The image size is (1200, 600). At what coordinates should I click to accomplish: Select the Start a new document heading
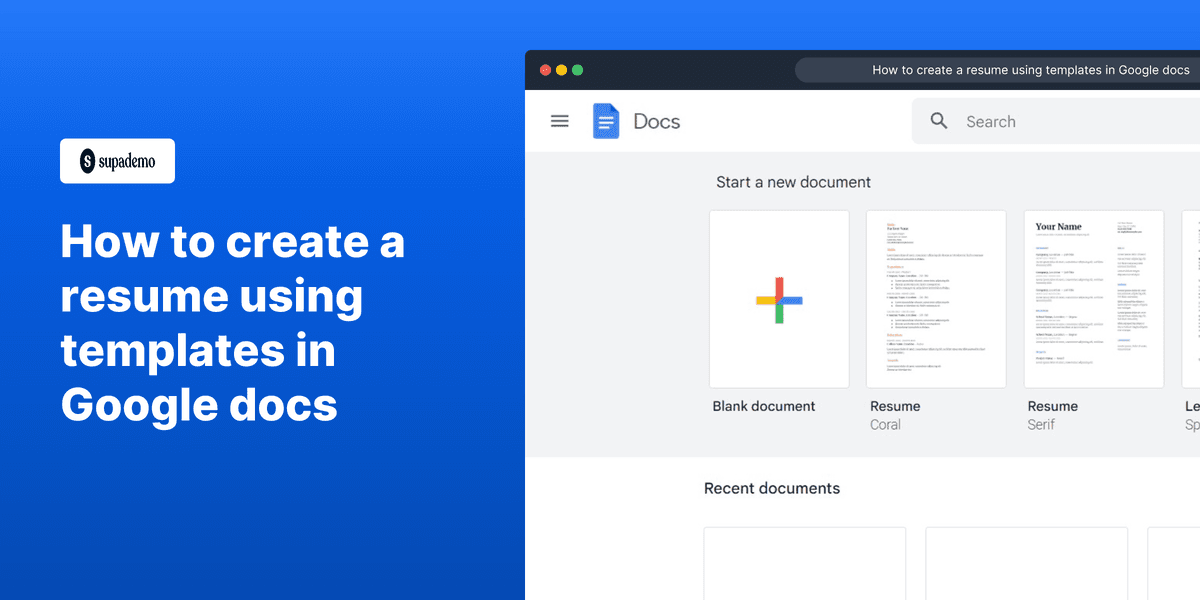(x=793, y=182)
